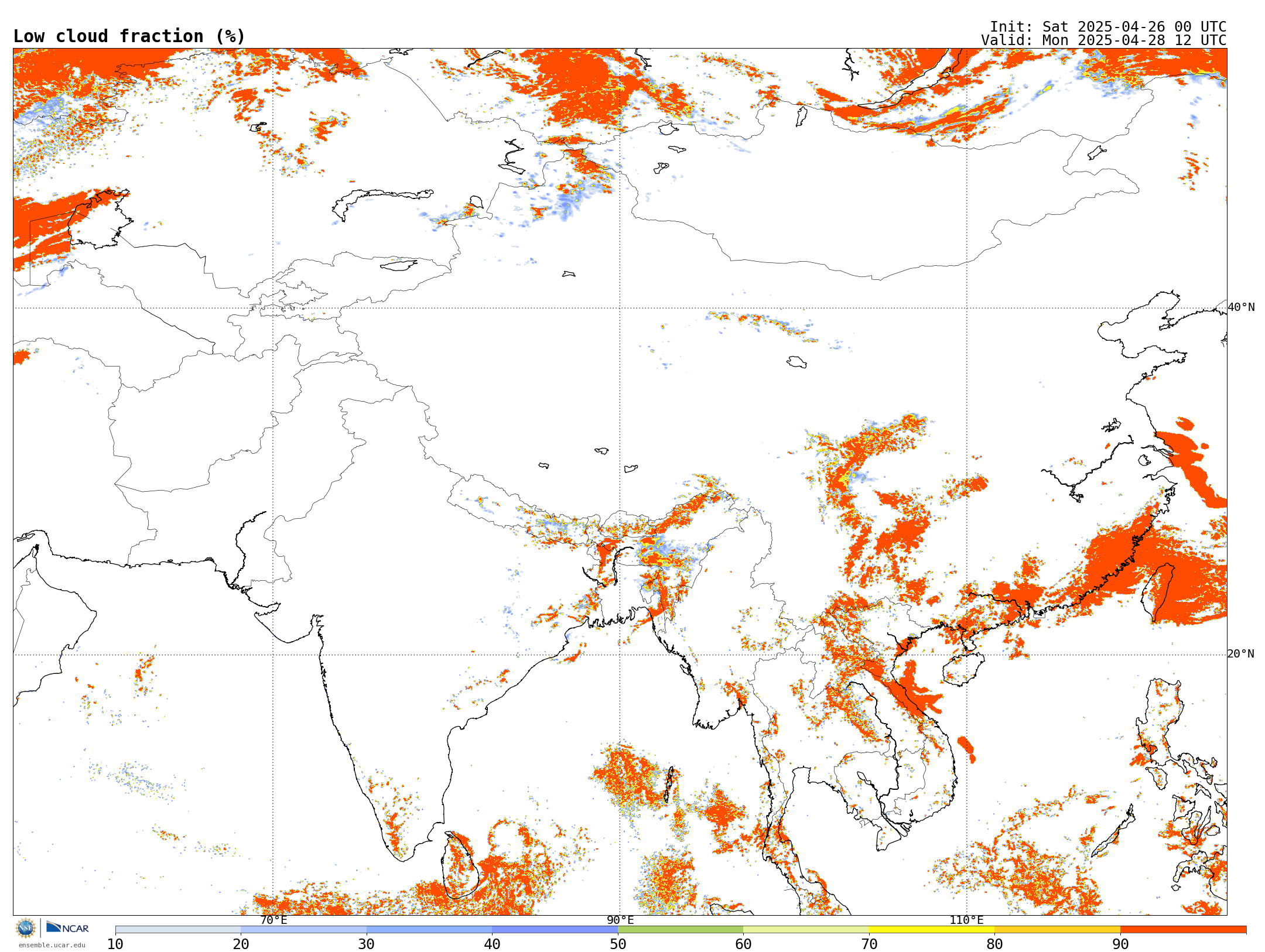1265x952 pixels.
Task: Click Sri Lanka island on the map
Action: point(461,867)
